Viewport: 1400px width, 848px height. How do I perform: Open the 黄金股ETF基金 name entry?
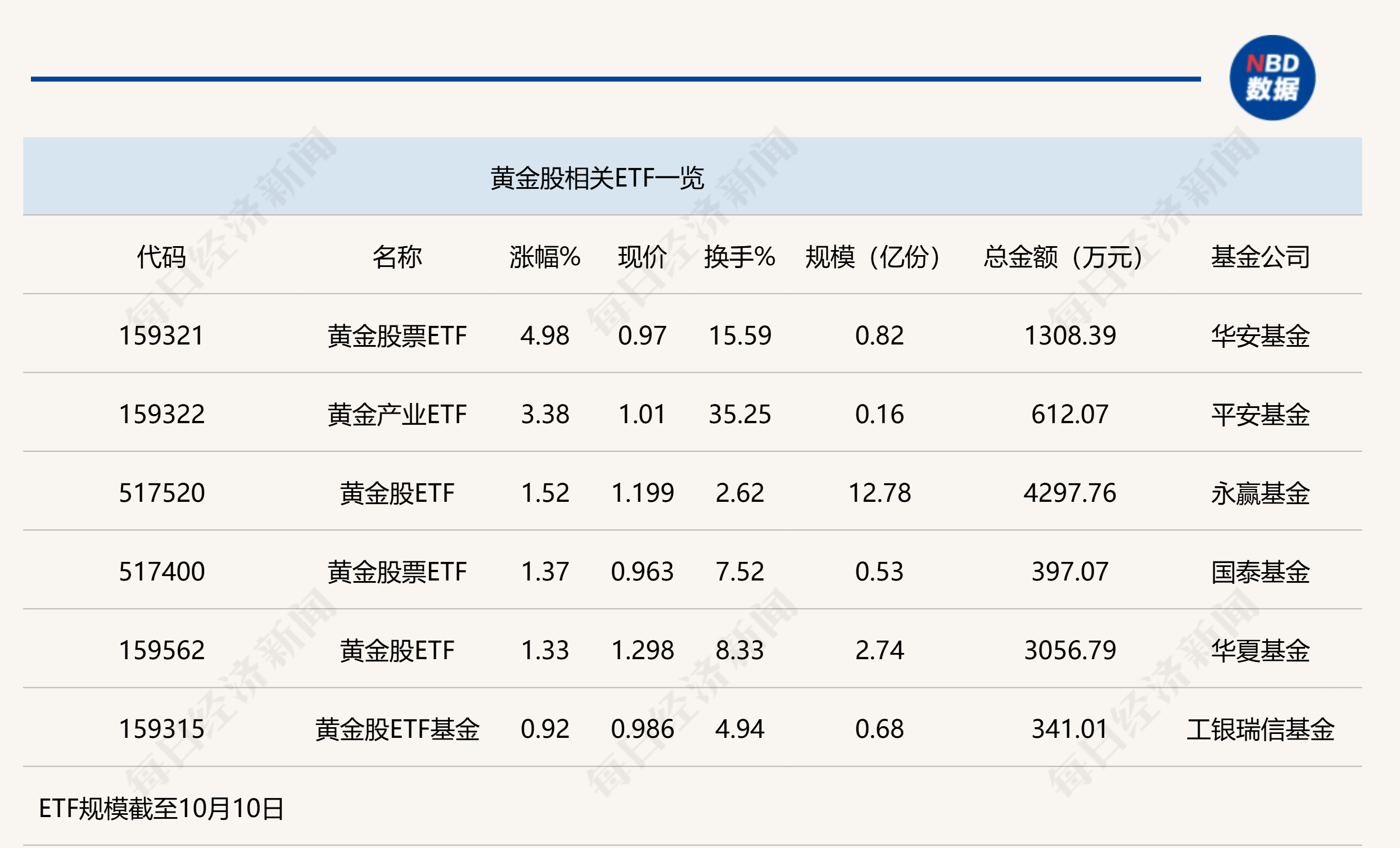(x=396, y=729)
